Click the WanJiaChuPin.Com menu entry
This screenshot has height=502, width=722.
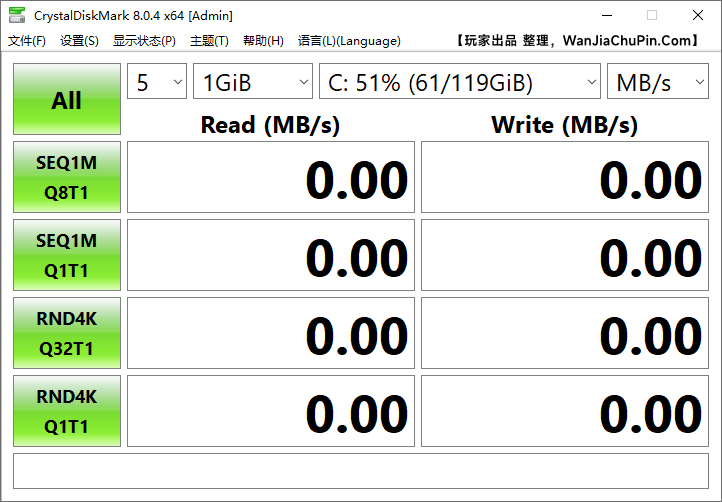click(x=578, y=41)
